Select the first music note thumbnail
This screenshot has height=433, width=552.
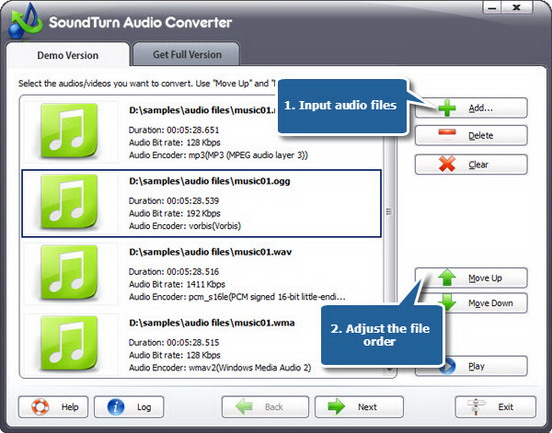click(70, 131)
